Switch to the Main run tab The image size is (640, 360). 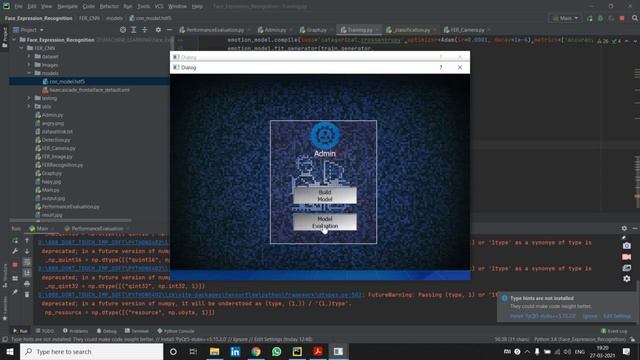coord(39,229)
